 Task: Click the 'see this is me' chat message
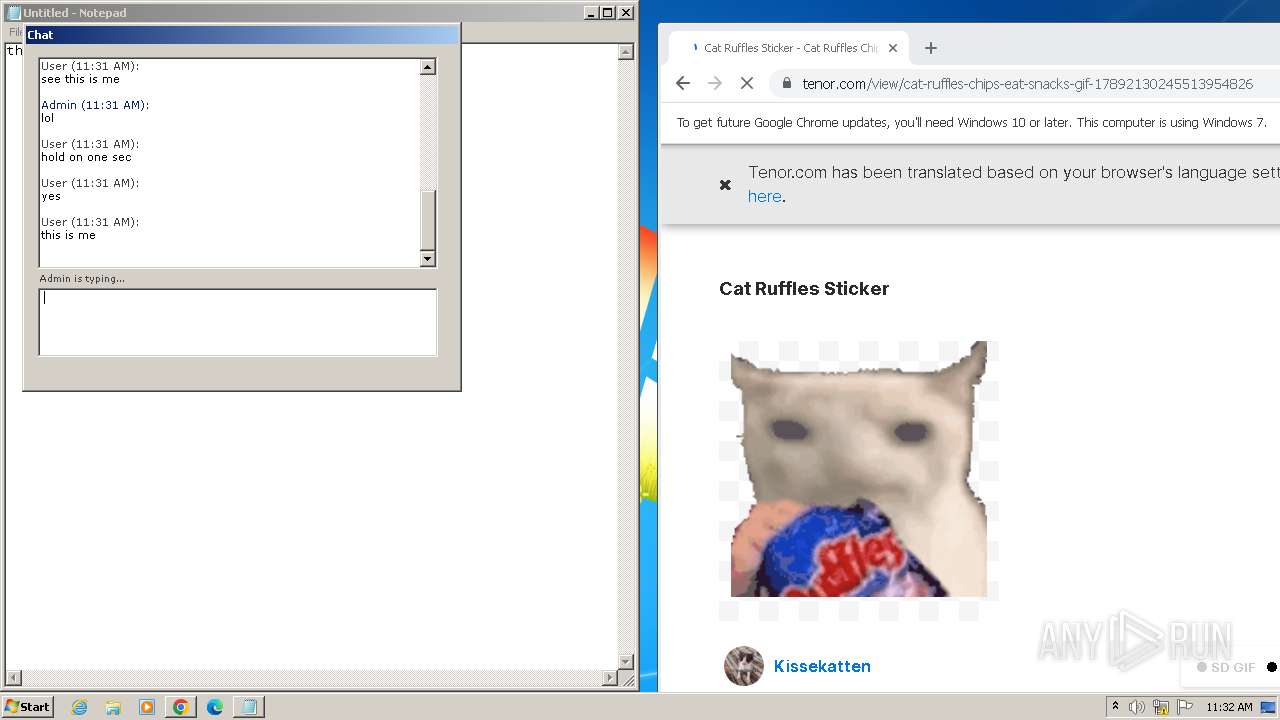[x=80, y=79]
